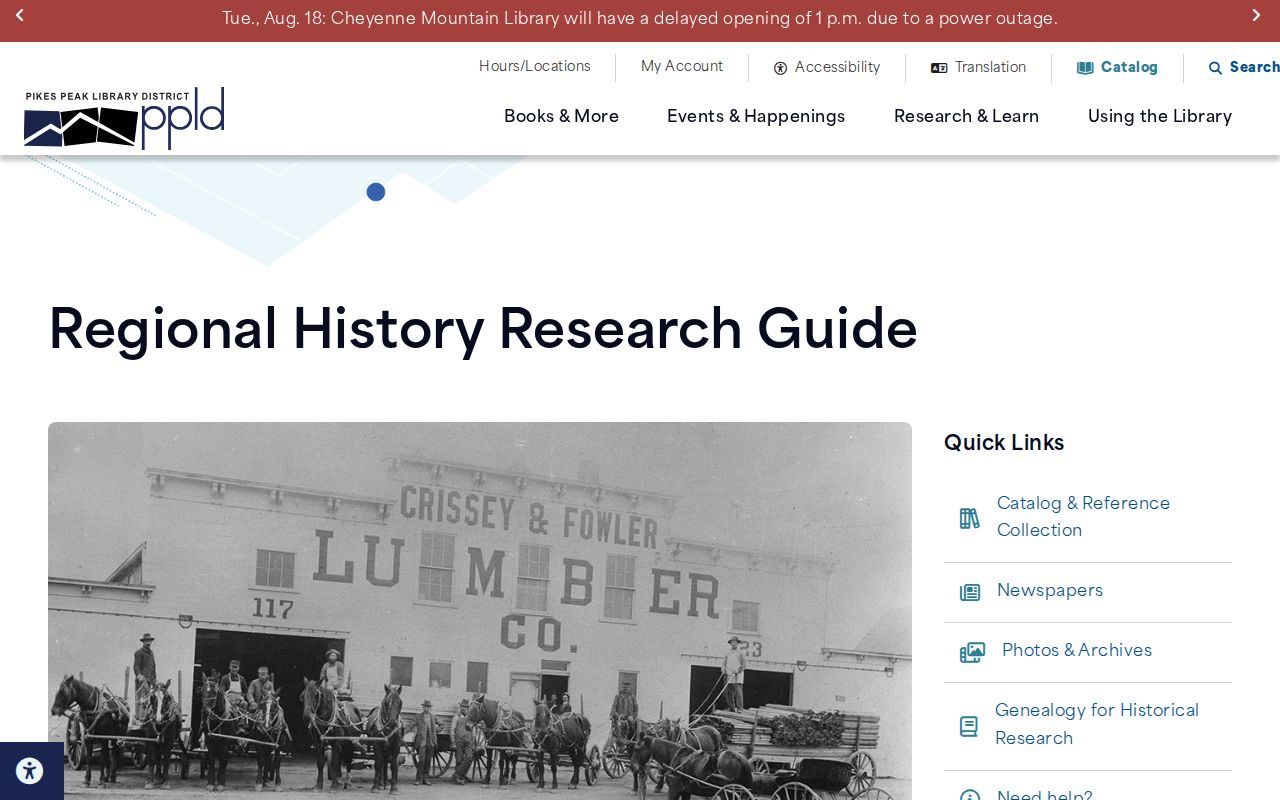Open the Hours/Locations link
Screen dimensions: 1280x800
point(535,66)
